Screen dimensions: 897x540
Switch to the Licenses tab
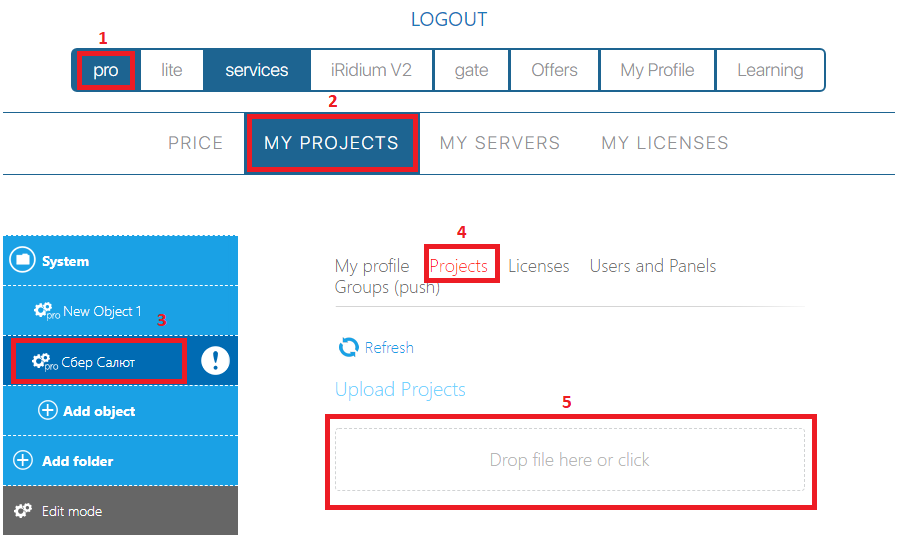coord(538,266)
